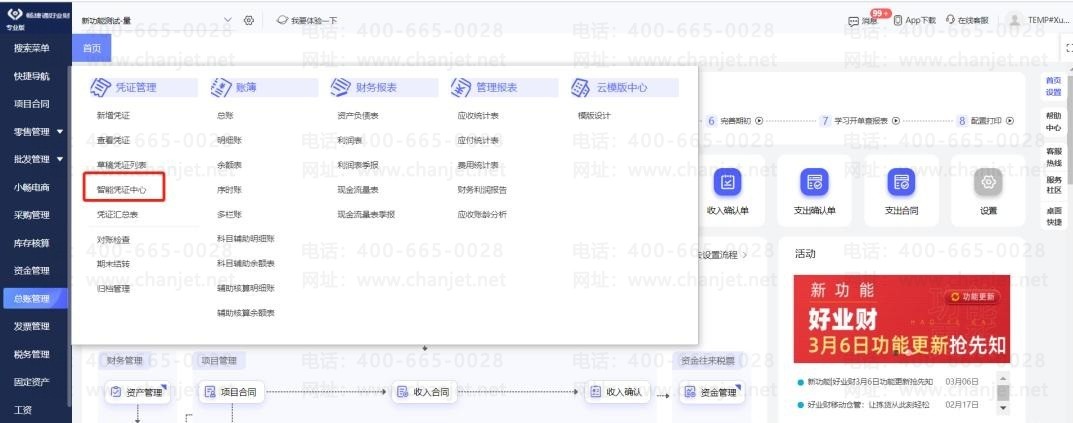Image resolution: width=1073 pixels, height=423 pixels.
Task: Open 收入确认 node in the flowchart
Action: 617,392
